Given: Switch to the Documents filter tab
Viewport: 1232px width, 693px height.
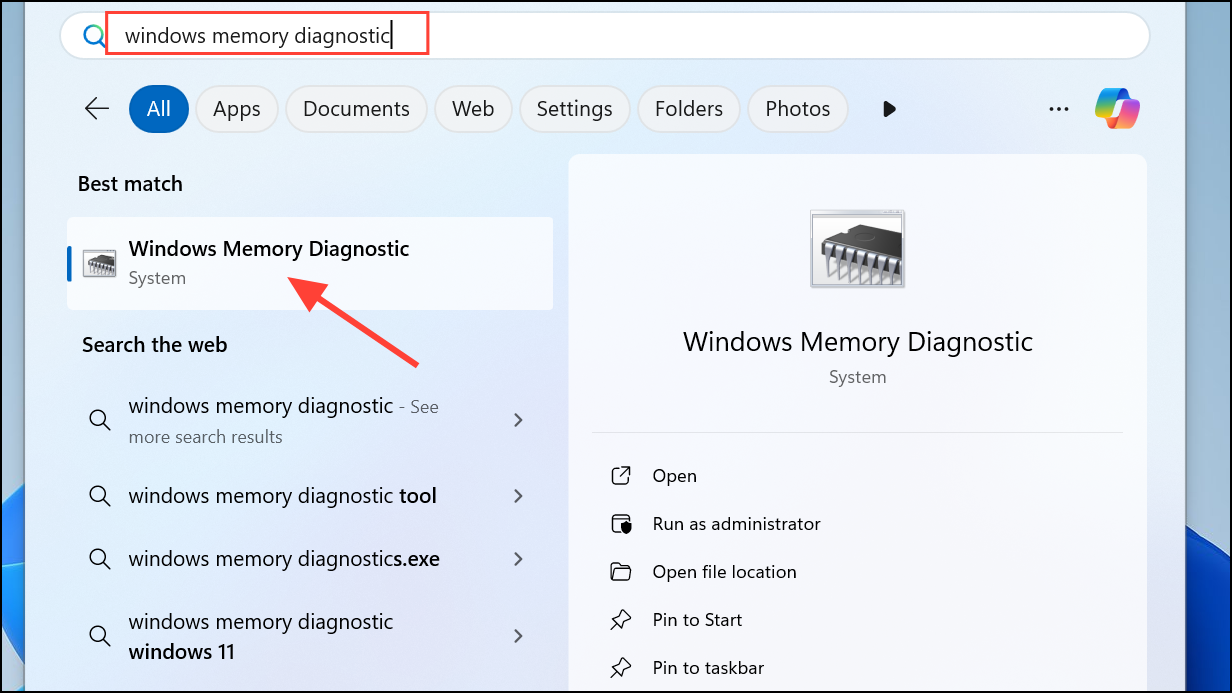Looking at the screenshot, I should 356,109.
